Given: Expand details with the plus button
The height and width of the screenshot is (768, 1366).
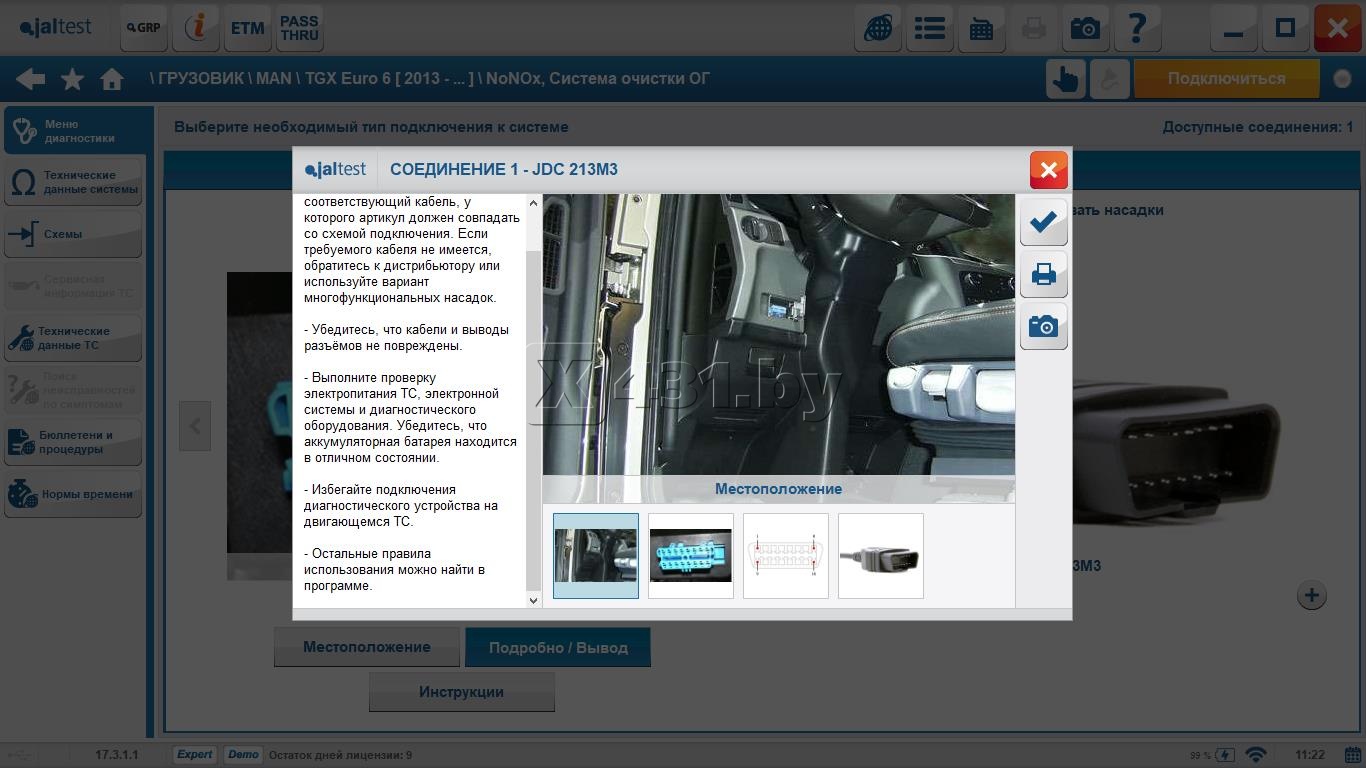Looking at the screenshot, I should pos(1311,595).
